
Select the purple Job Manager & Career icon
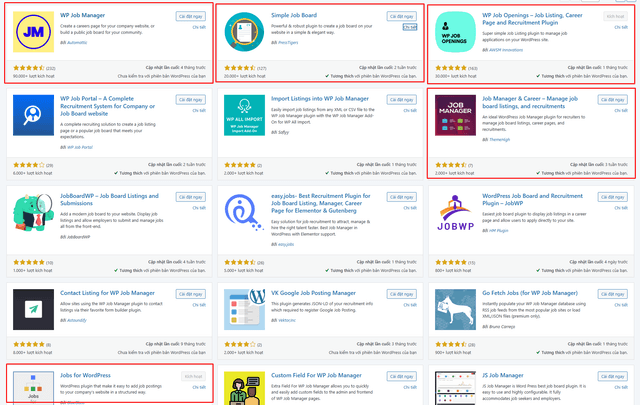455,115
